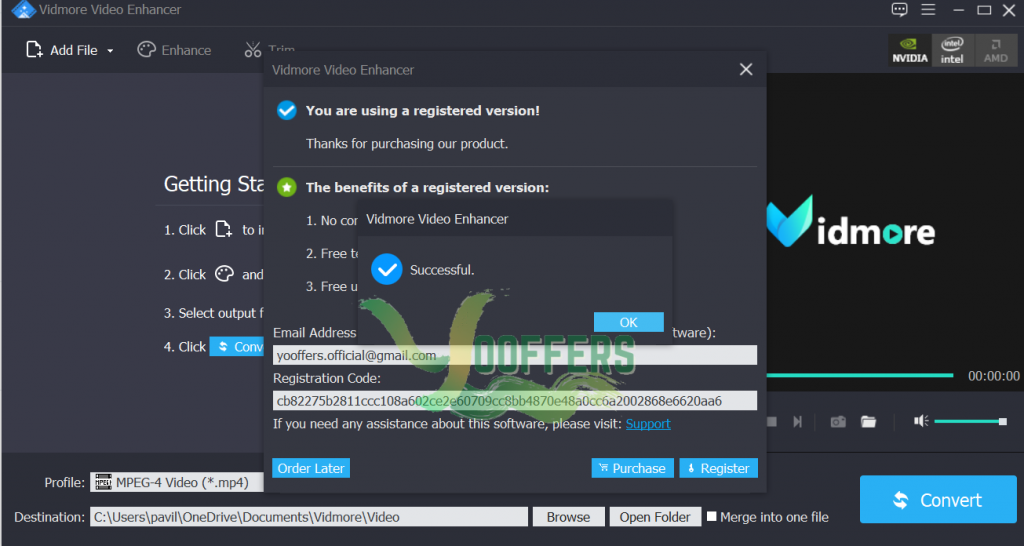
Task: Minimize the application window
Action: click(x=958, y=10)
